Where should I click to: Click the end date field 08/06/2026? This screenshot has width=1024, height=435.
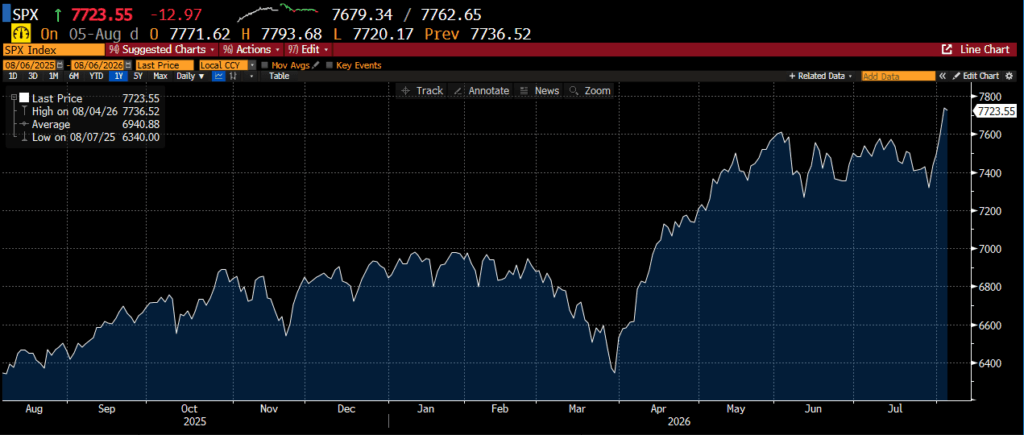[98, 65]
